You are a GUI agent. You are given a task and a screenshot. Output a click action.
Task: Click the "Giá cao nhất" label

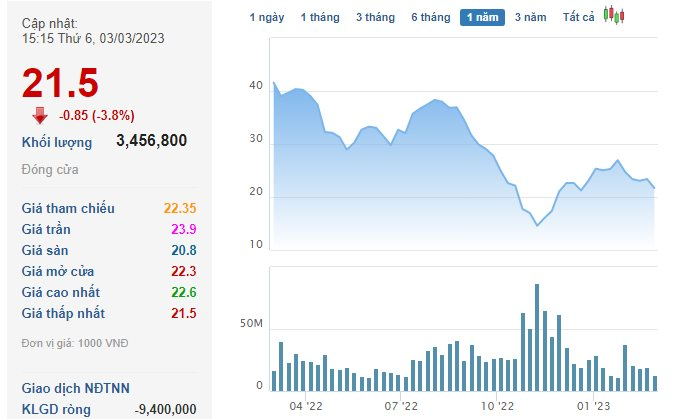pos(65,292)
